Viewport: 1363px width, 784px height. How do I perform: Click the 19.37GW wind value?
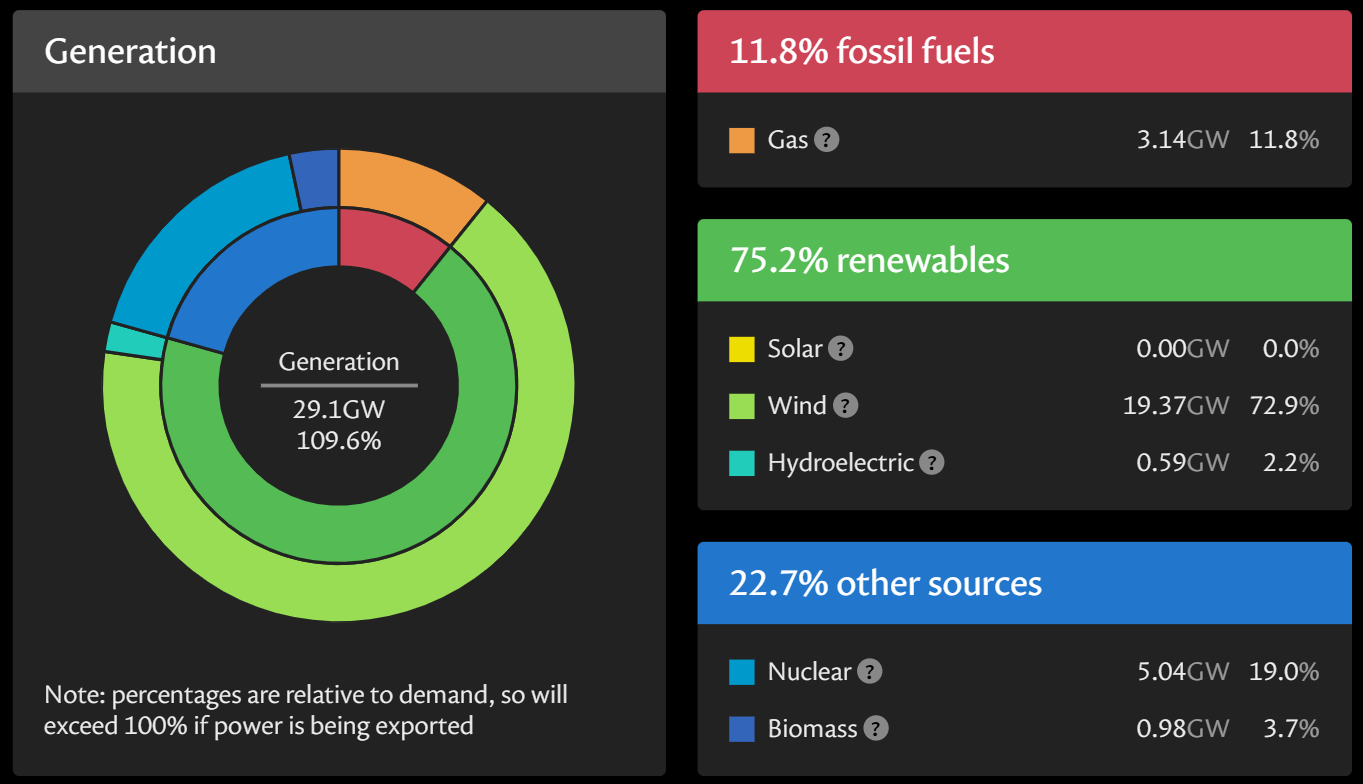click(x=1176, y=406)
